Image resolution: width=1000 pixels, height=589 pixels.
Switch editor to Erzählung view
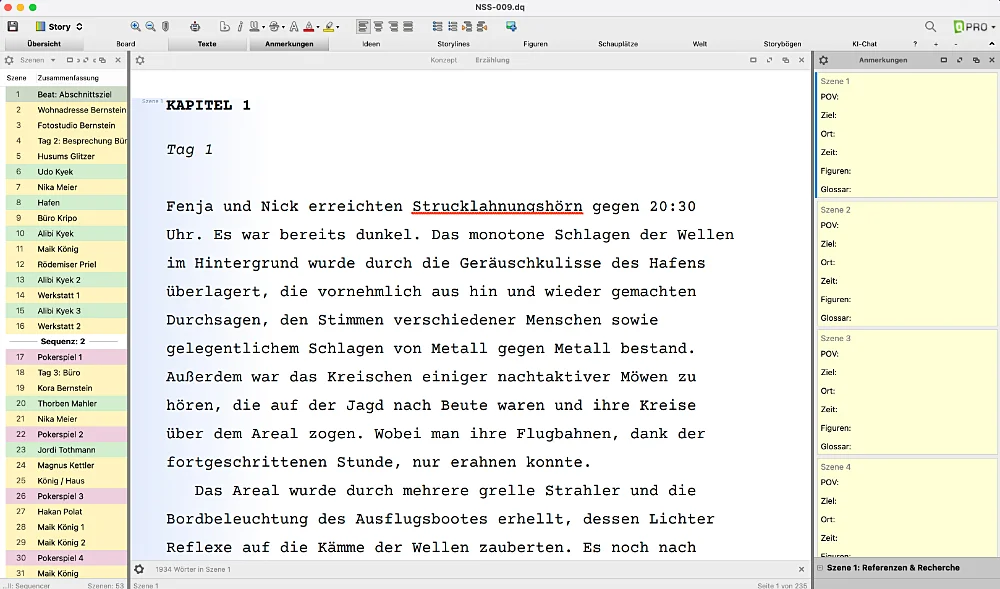pyautogui.click(x=492, y=60)
